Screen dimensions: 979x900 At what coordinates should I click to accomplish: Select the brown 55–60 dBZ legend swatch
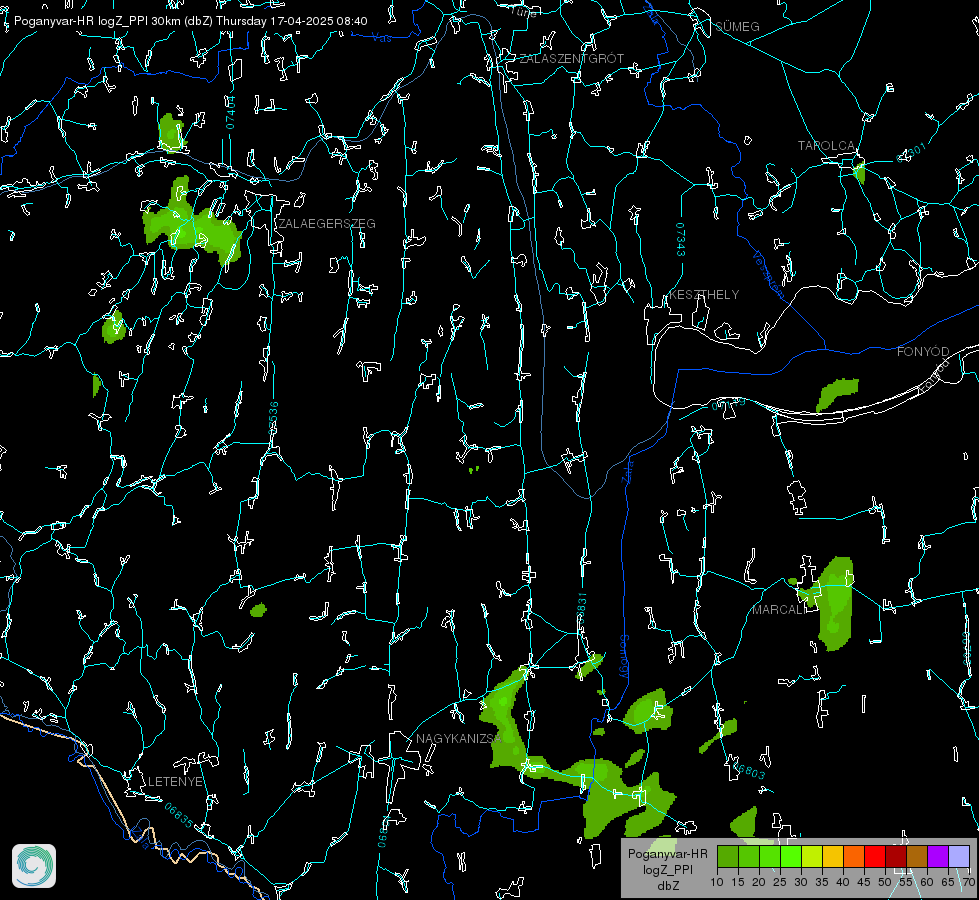(x=917, y=856)
